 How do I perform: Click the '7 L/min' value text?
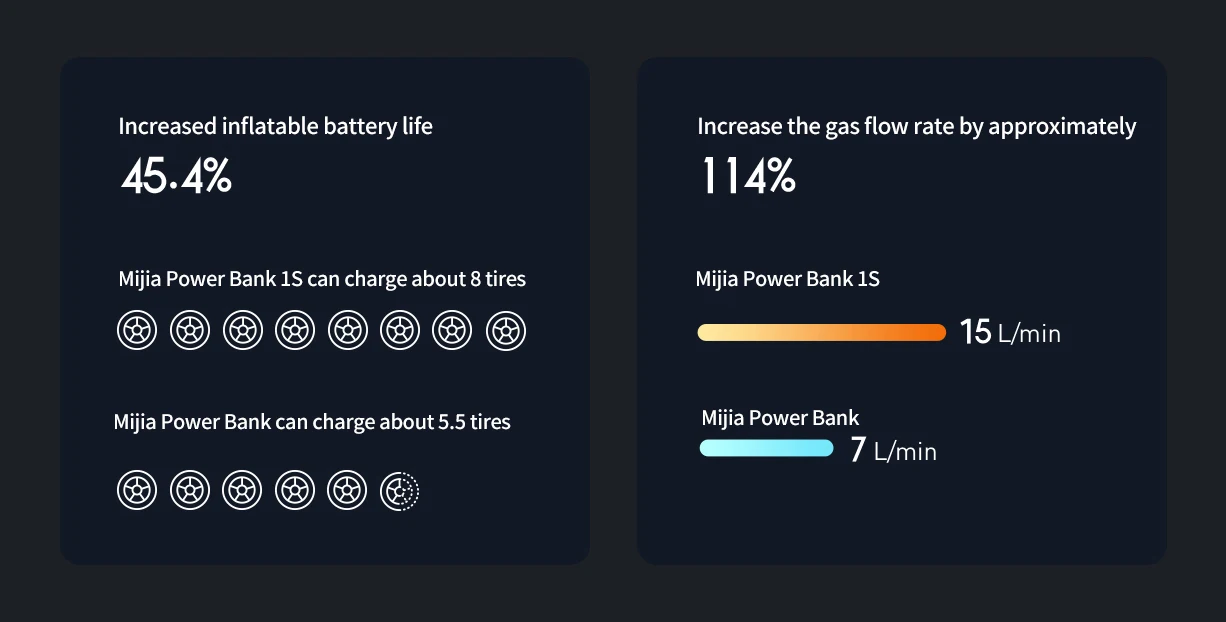(x=893, y=450)
